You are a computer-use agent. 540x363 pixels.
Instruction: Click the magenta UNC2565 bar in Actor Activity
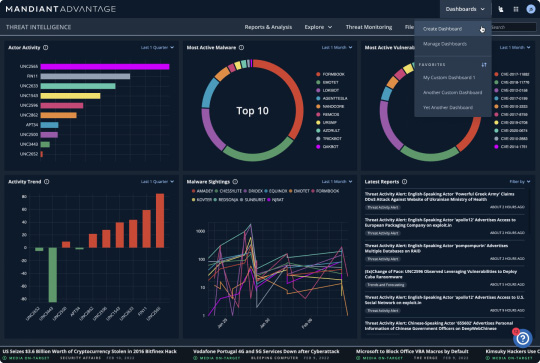coord(105,66)
